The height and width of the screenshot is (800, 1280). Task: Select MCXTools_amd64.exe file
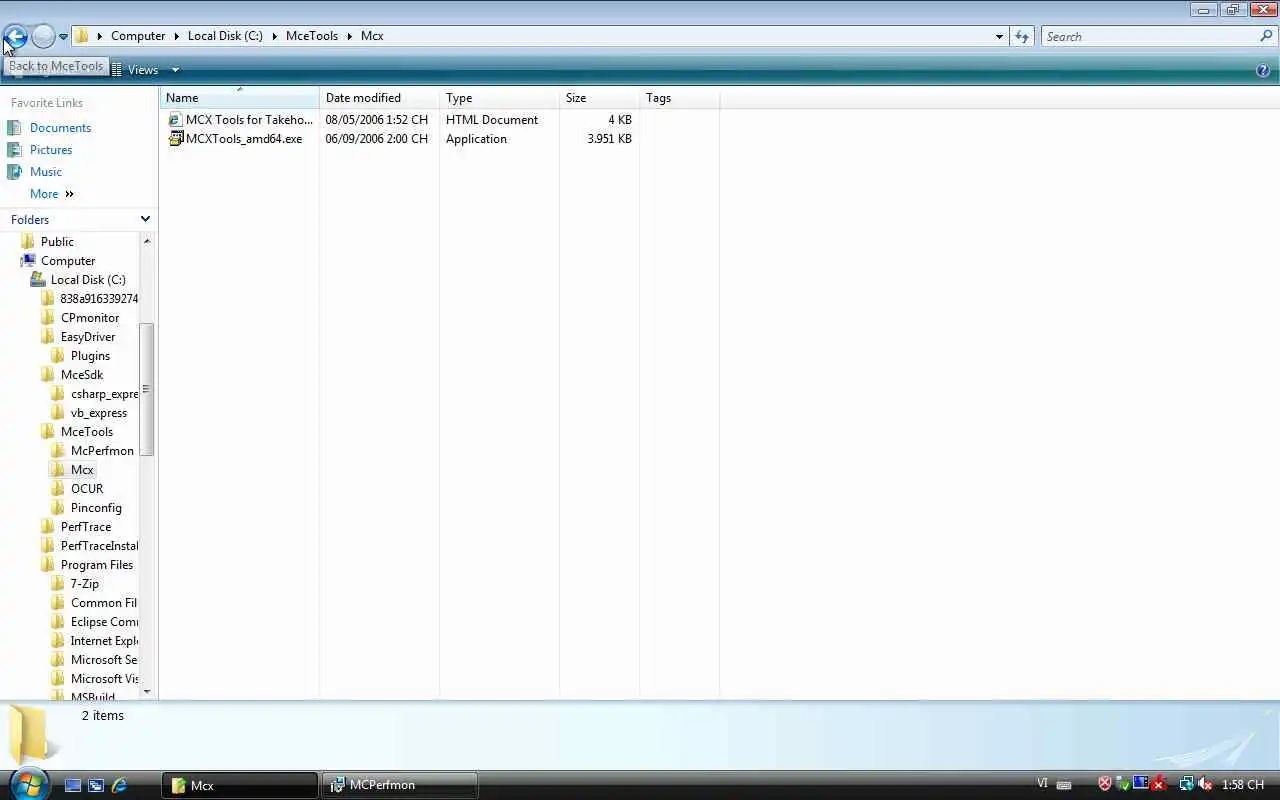[x=244, y=139]
